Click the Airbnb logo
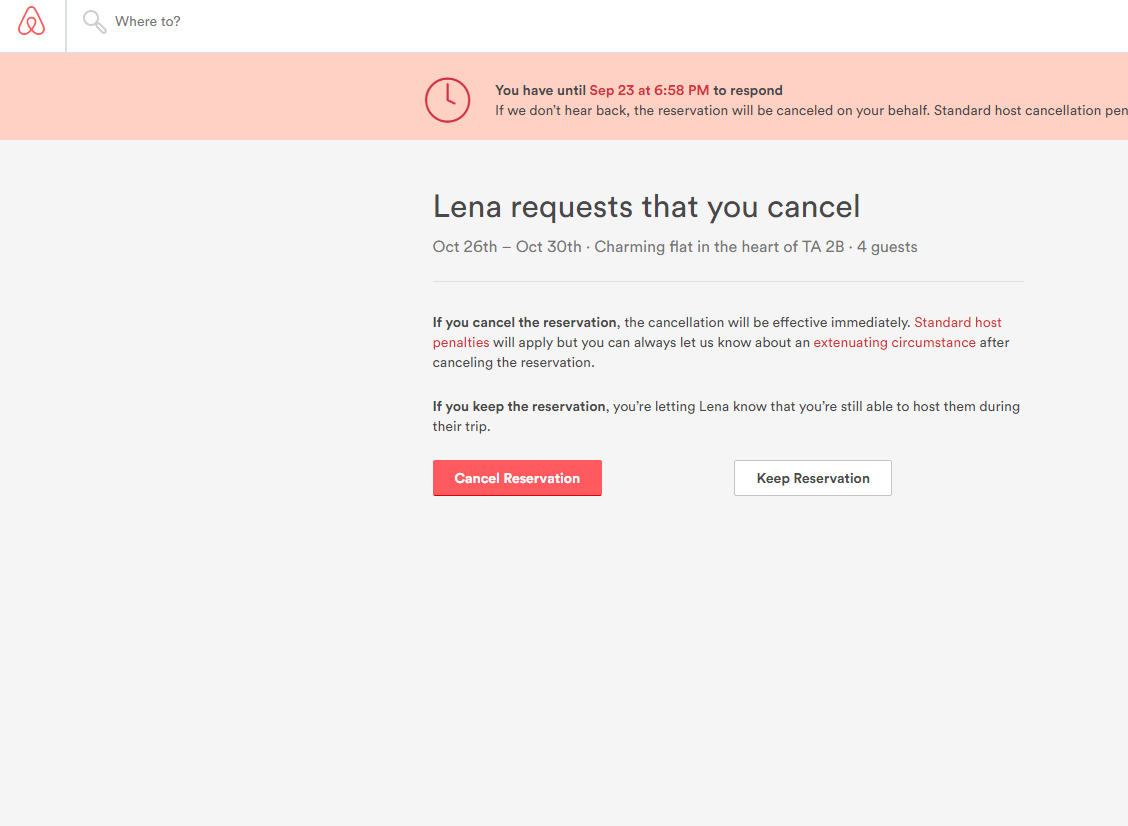 (32, 22)
